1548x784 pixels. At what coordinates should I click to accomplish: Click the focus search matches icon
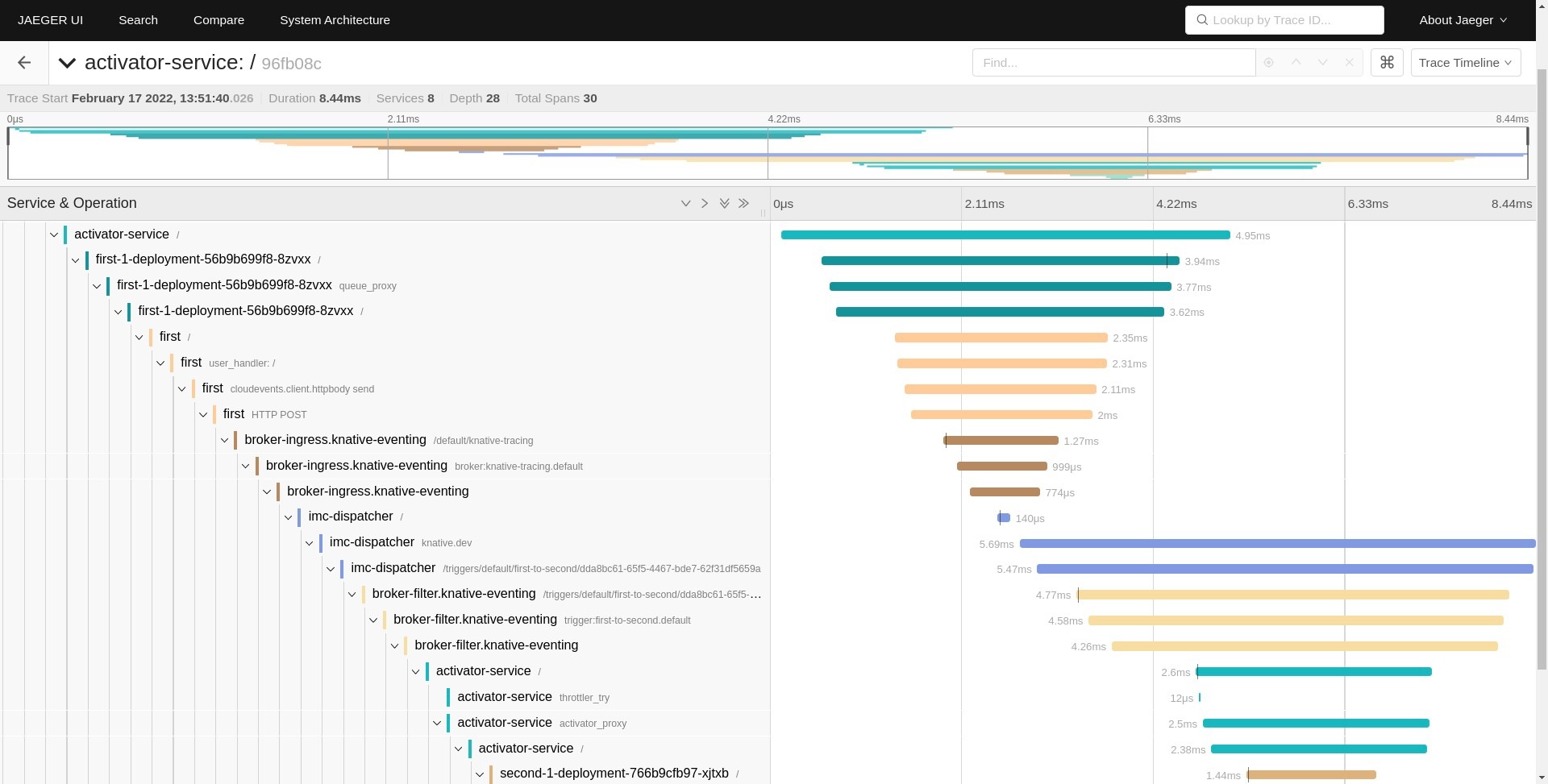[1268, 63]
